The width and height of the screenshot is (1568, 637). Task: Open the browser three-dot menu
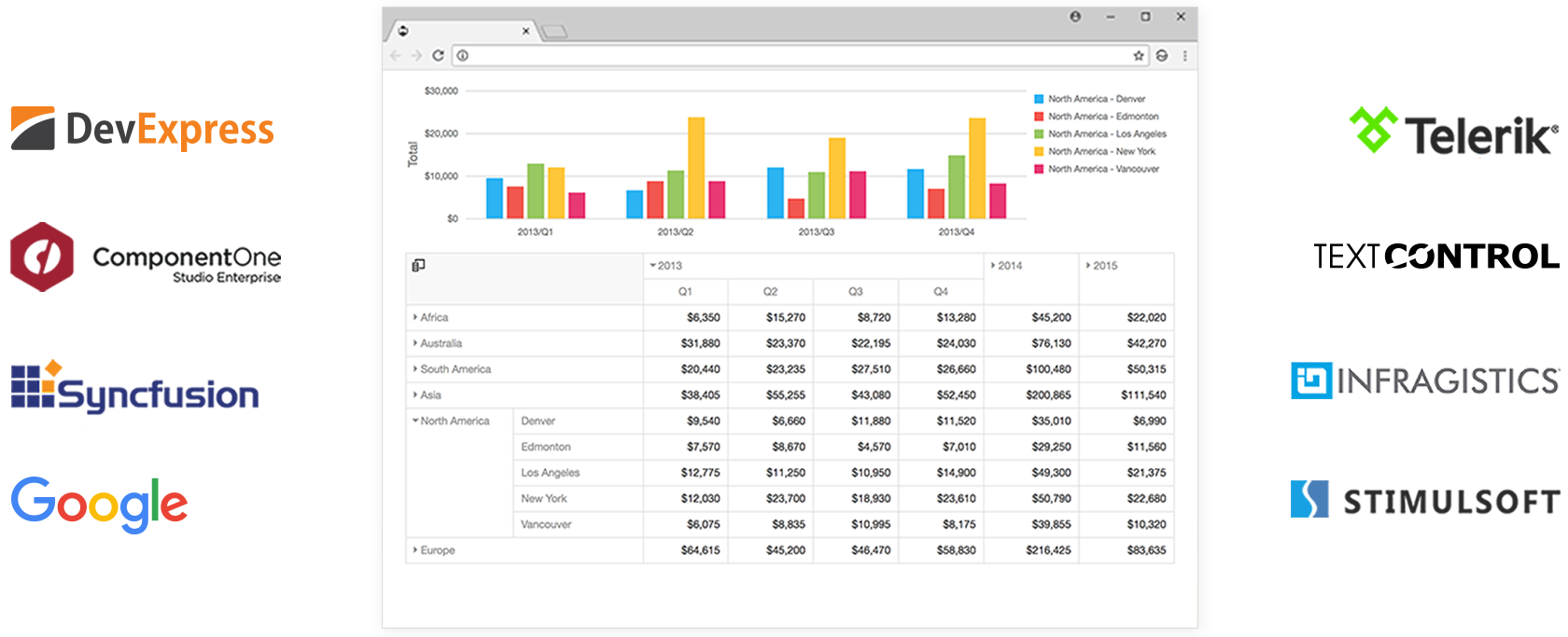coord(1185,56)
